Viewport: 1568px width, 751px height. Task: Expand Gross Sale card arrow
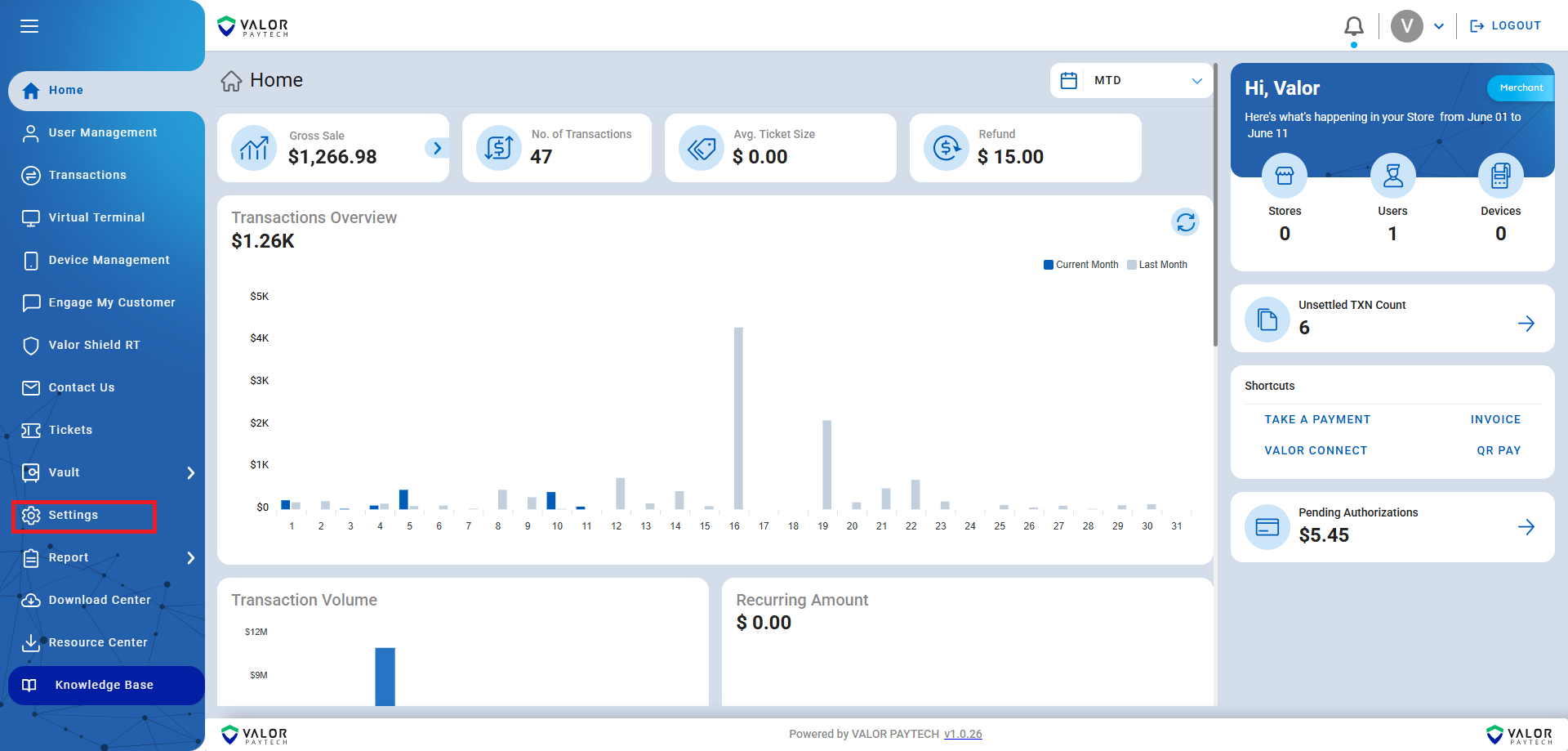tap(437, 148)
